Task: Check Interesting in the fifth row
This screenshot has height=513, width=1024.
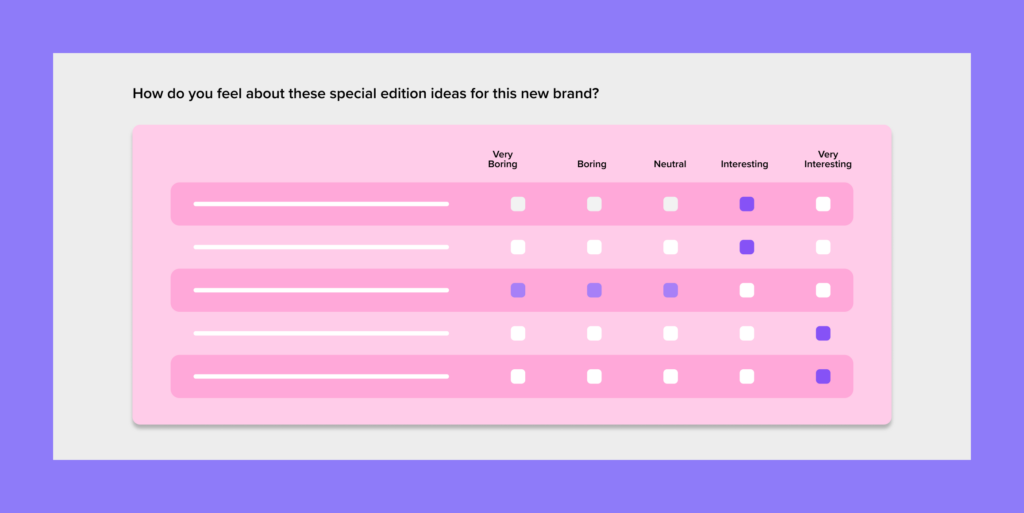Action: click(x=747, y=377)
